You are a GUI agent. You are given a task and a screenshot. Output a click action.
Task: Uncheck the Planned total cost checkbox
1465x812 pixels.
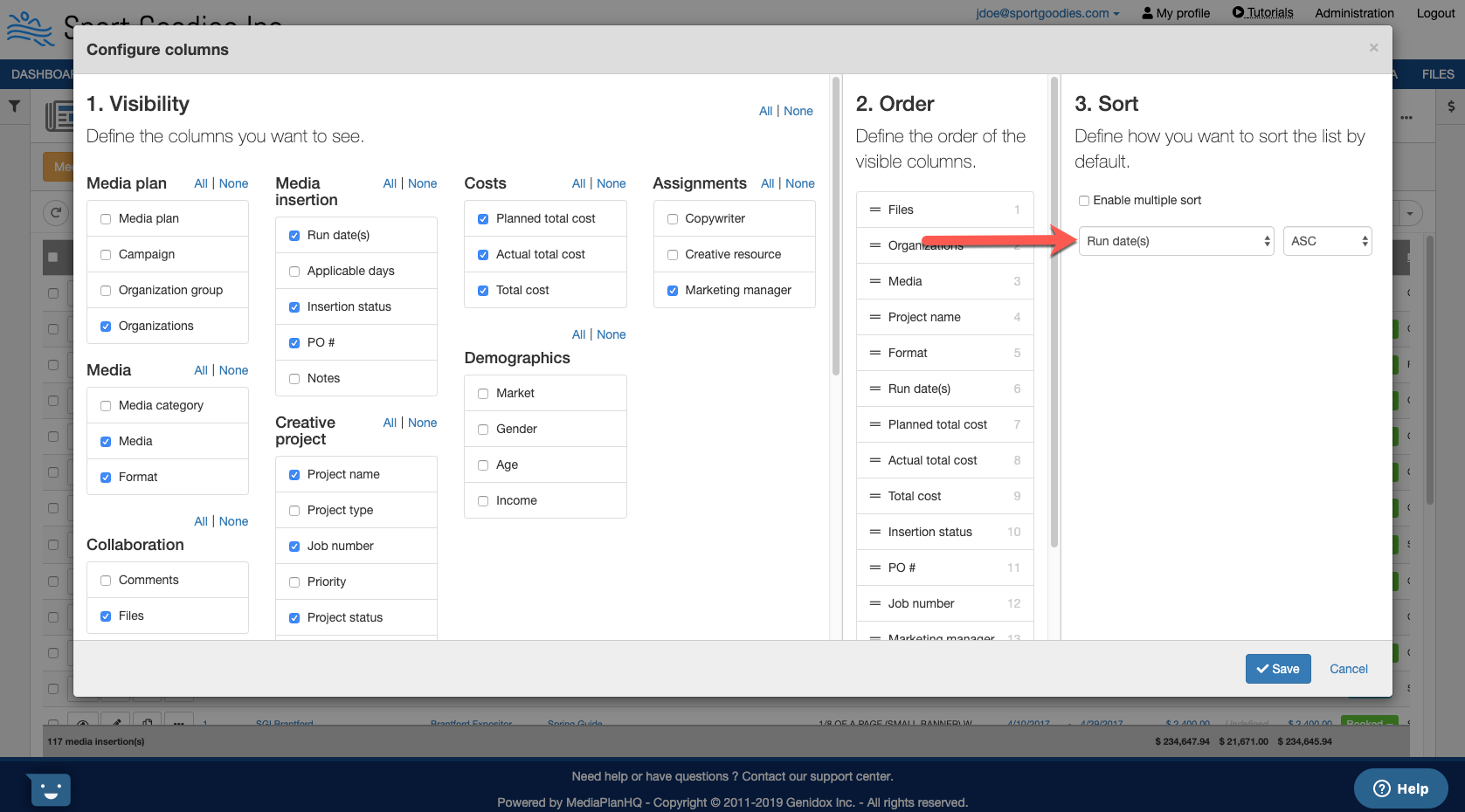click(x=483, y=219)
